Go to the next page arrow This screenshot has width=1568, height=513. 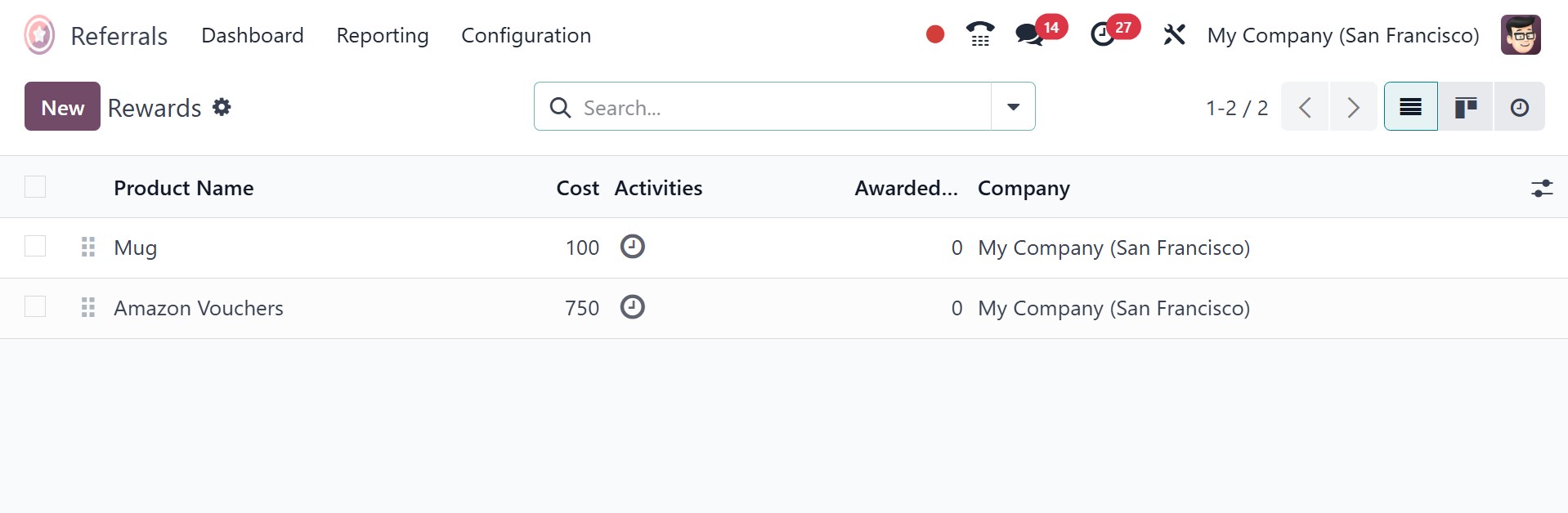[x=1353, y=107]
